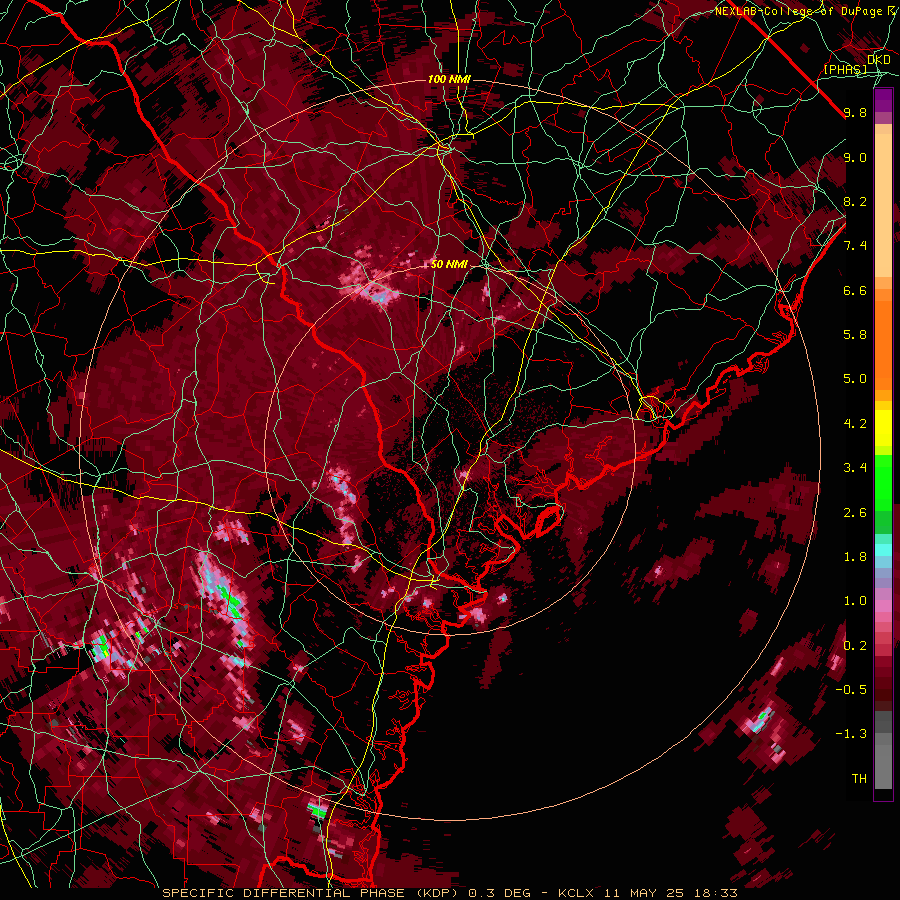Click the 8.2 color scale value
Viewport: 900px width, 900px height.
(x=855, y=201)
